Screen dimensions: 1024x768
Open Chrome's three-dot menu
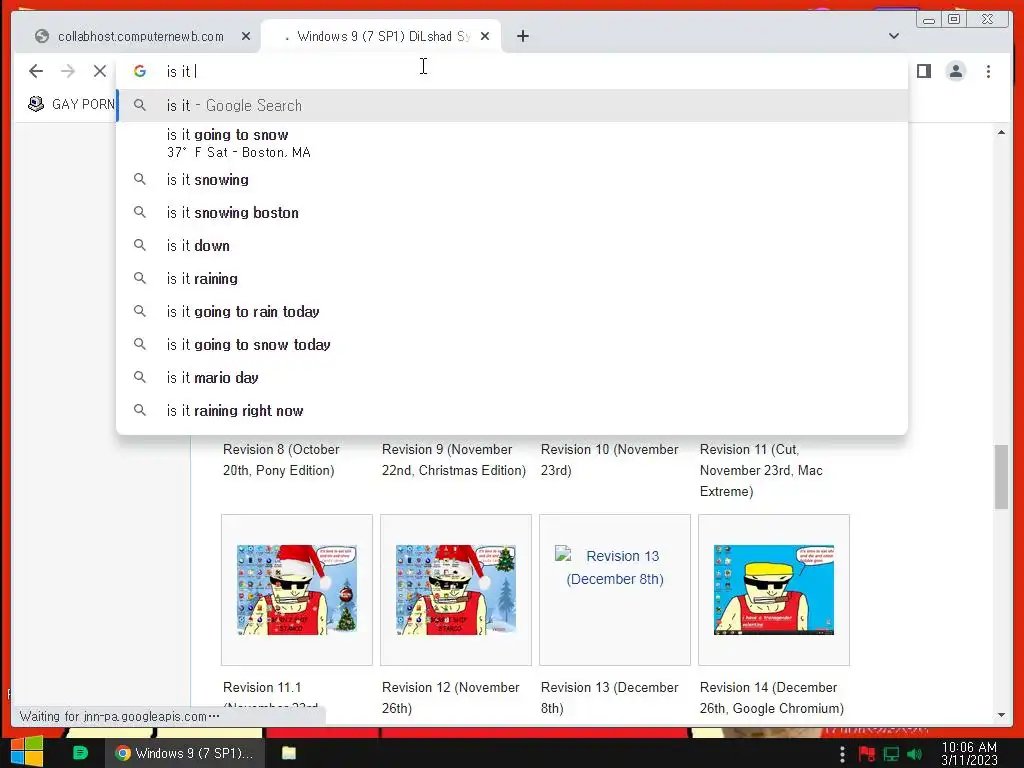[x=988, y=71]
